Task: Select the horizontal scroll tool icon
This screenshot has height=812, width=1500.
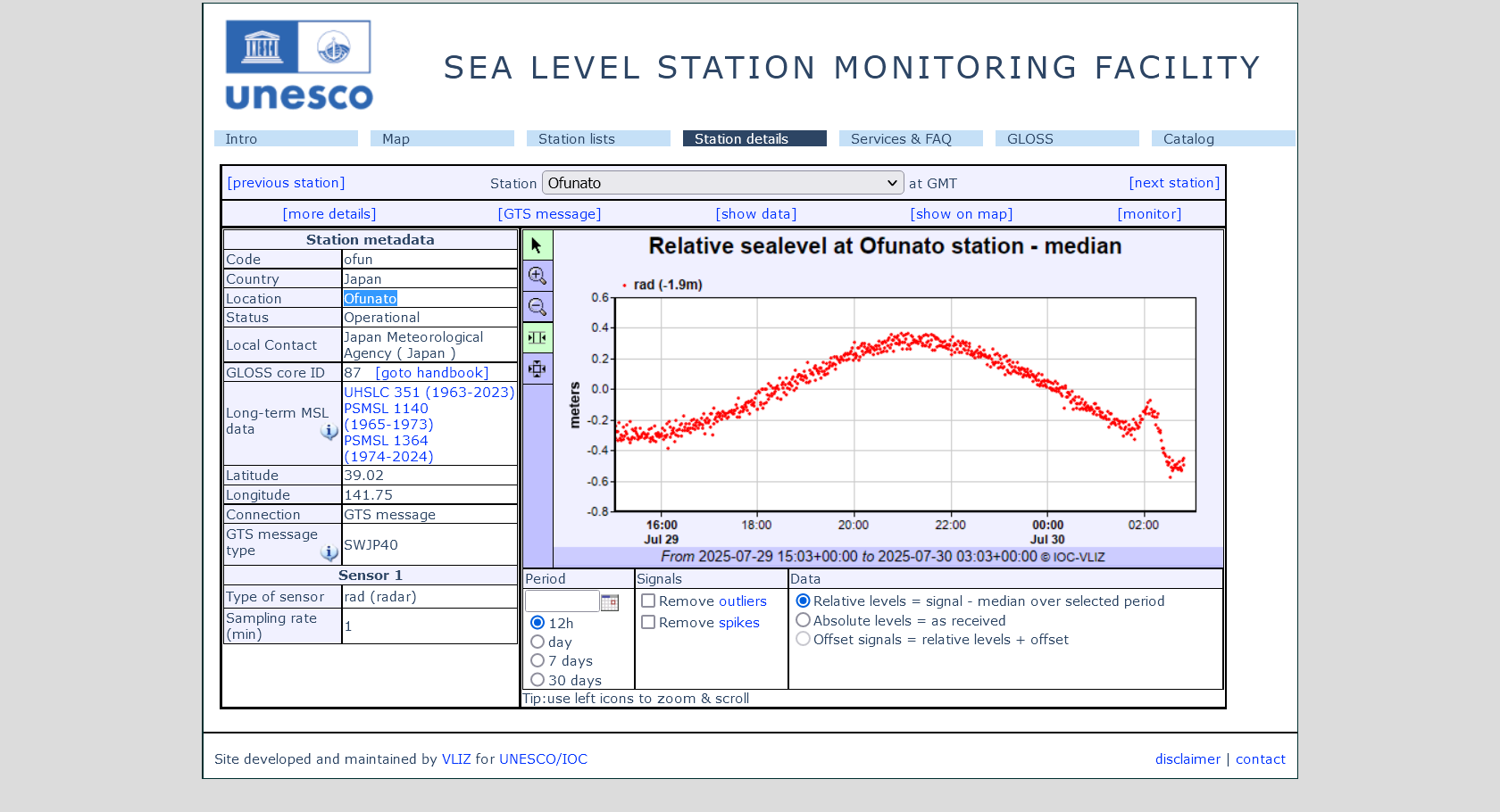Action: point(537,337)
